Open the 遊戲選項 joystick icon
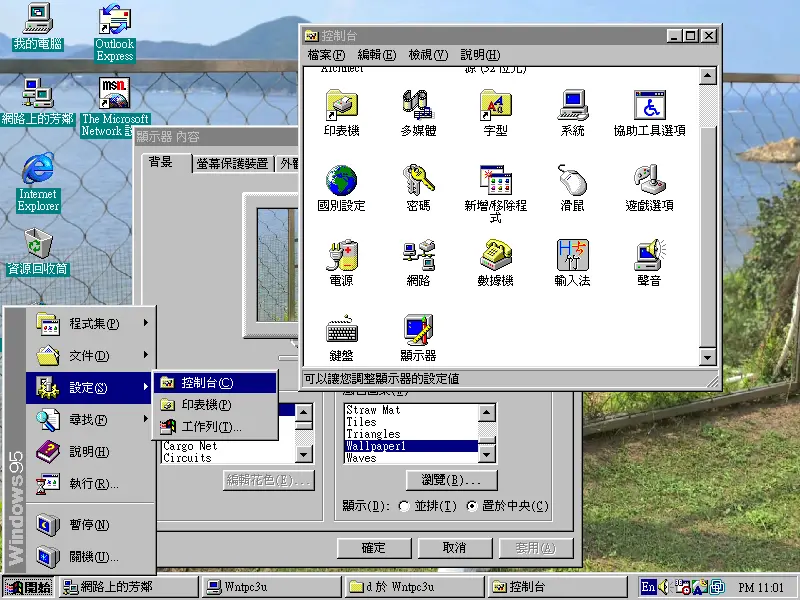Viewport: 800px width, 600px height. [x=649, y=188]
